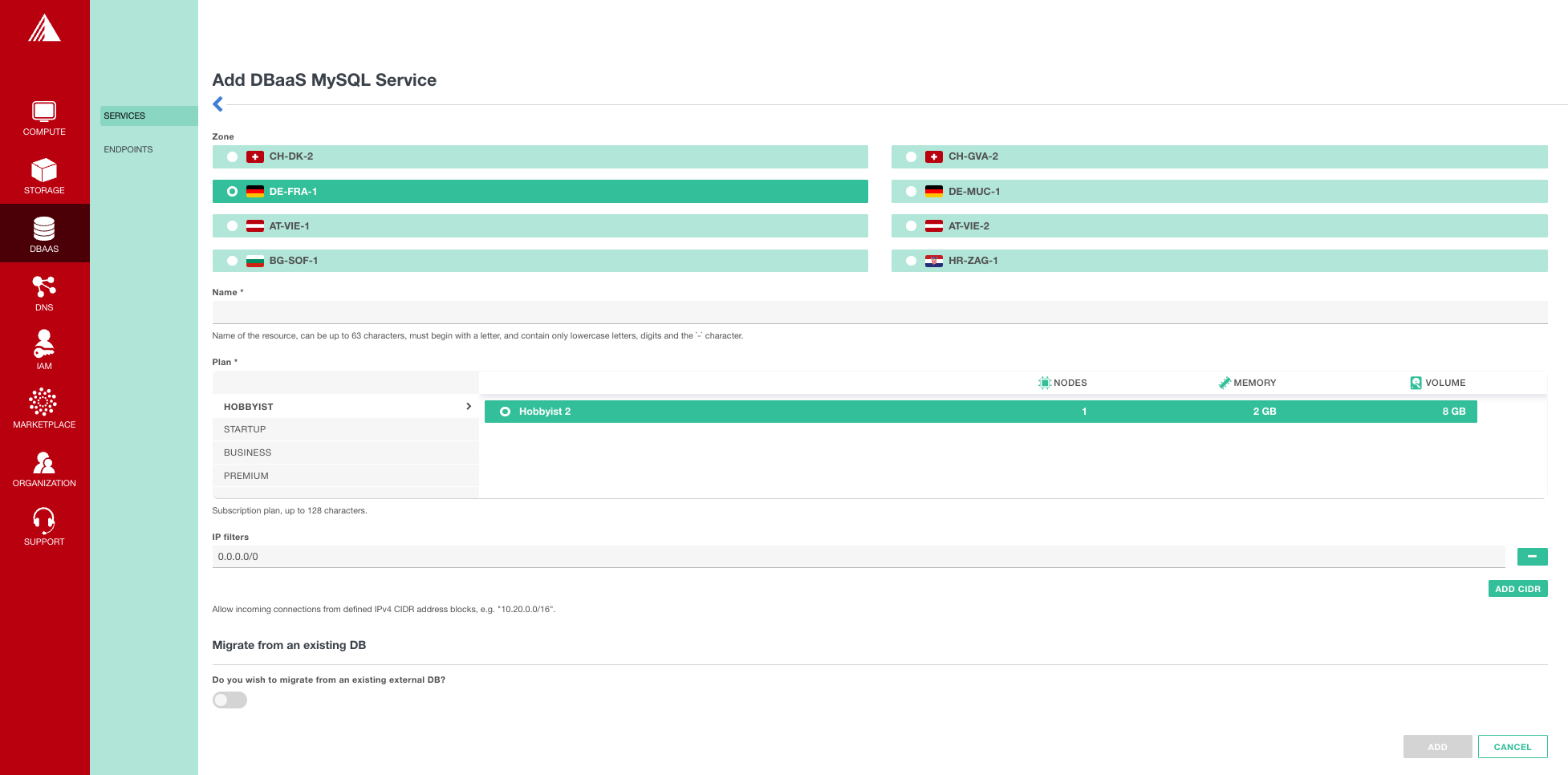Screen dimensions: 1568x775
Task: Expand the Hobbyist plan category
Action: click(x=345, y=407)
